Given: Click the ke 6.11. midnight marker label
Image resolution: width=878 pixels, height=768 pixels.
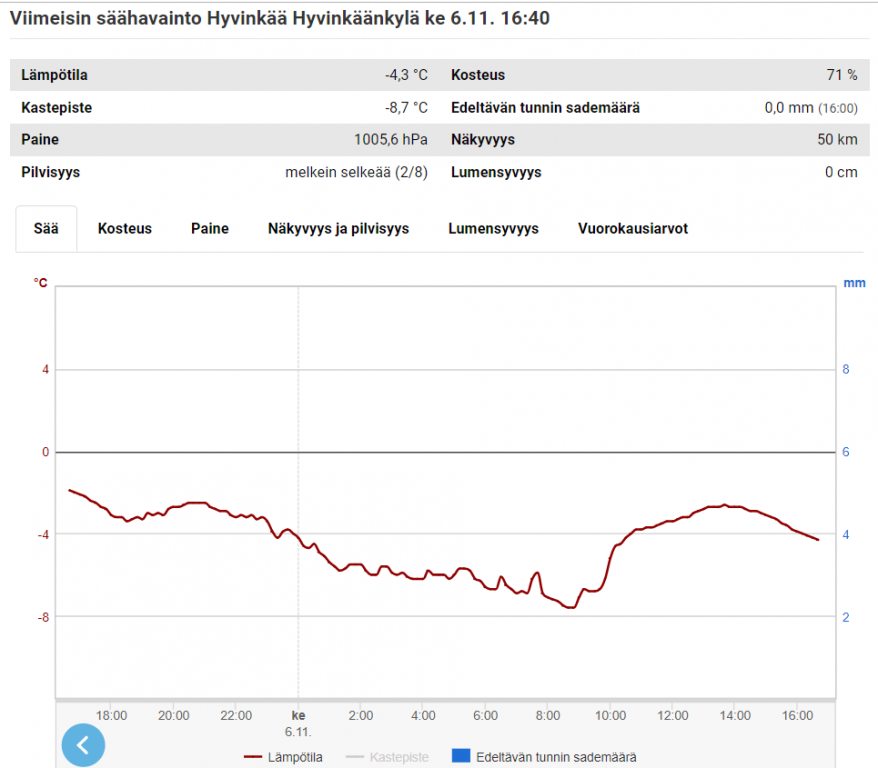Looking at the screenshot, I should (x=298, y=723).
